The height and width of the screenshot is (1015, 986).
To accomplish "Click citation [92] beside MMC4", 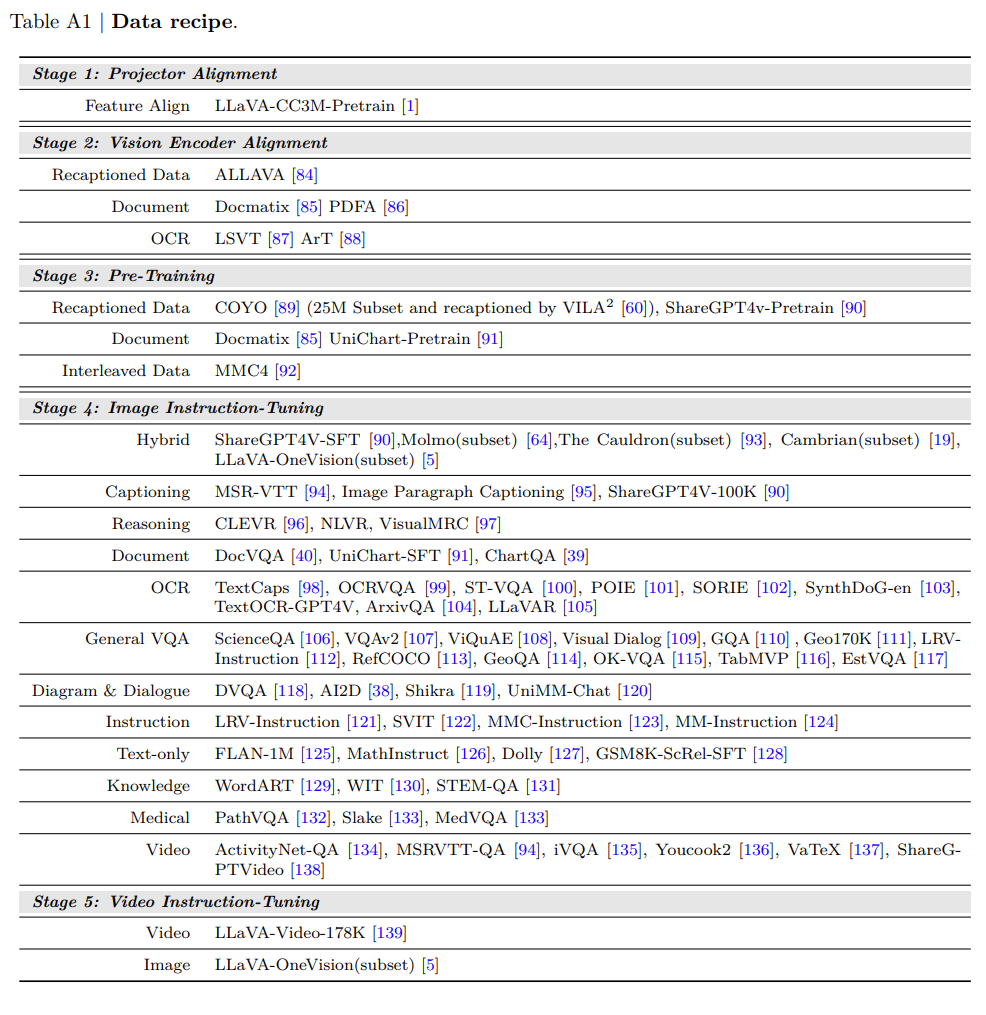I will tap(288, 371).
